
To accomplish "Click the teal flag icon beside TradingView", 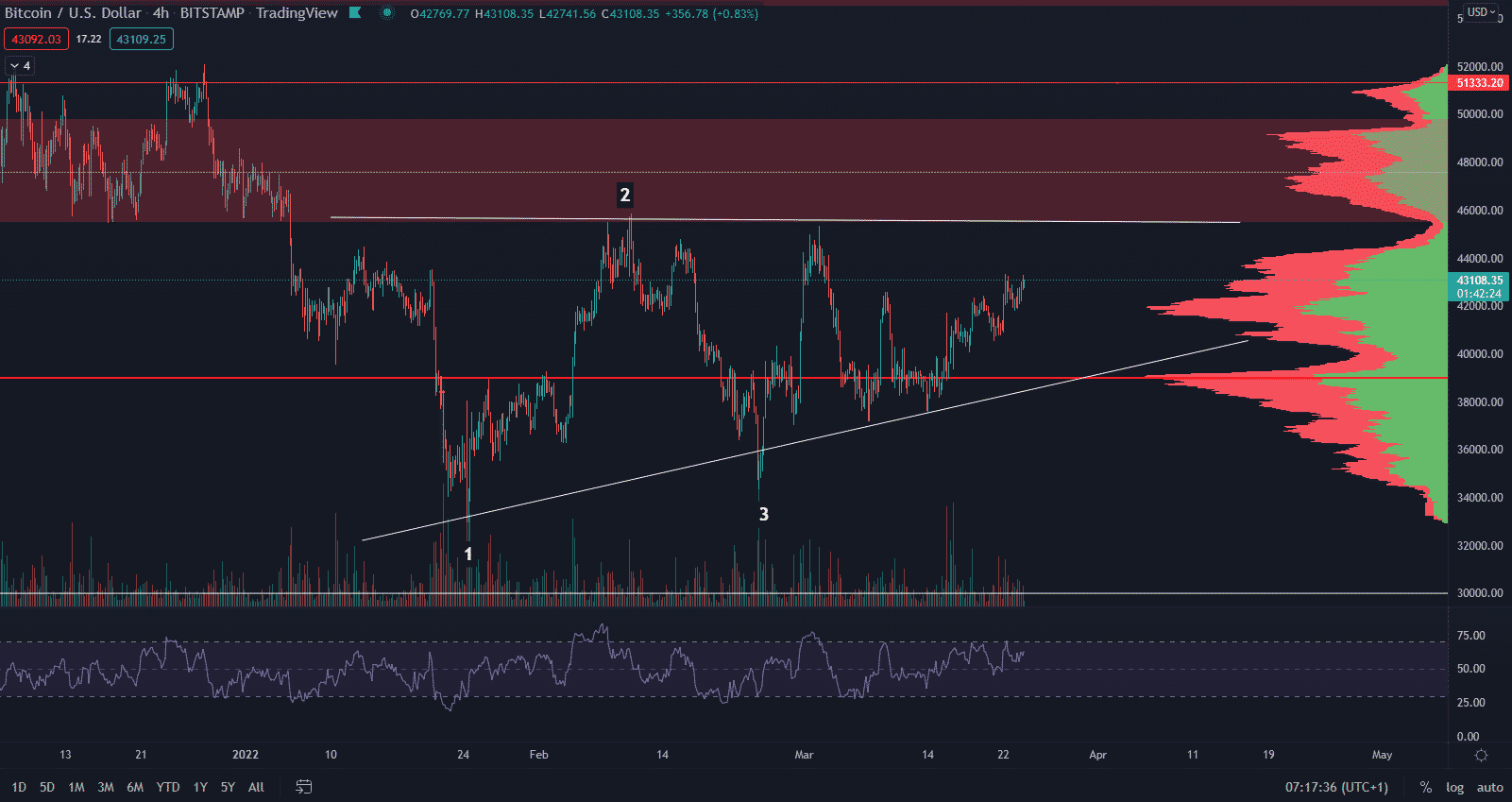I will [x=355, y=13].
